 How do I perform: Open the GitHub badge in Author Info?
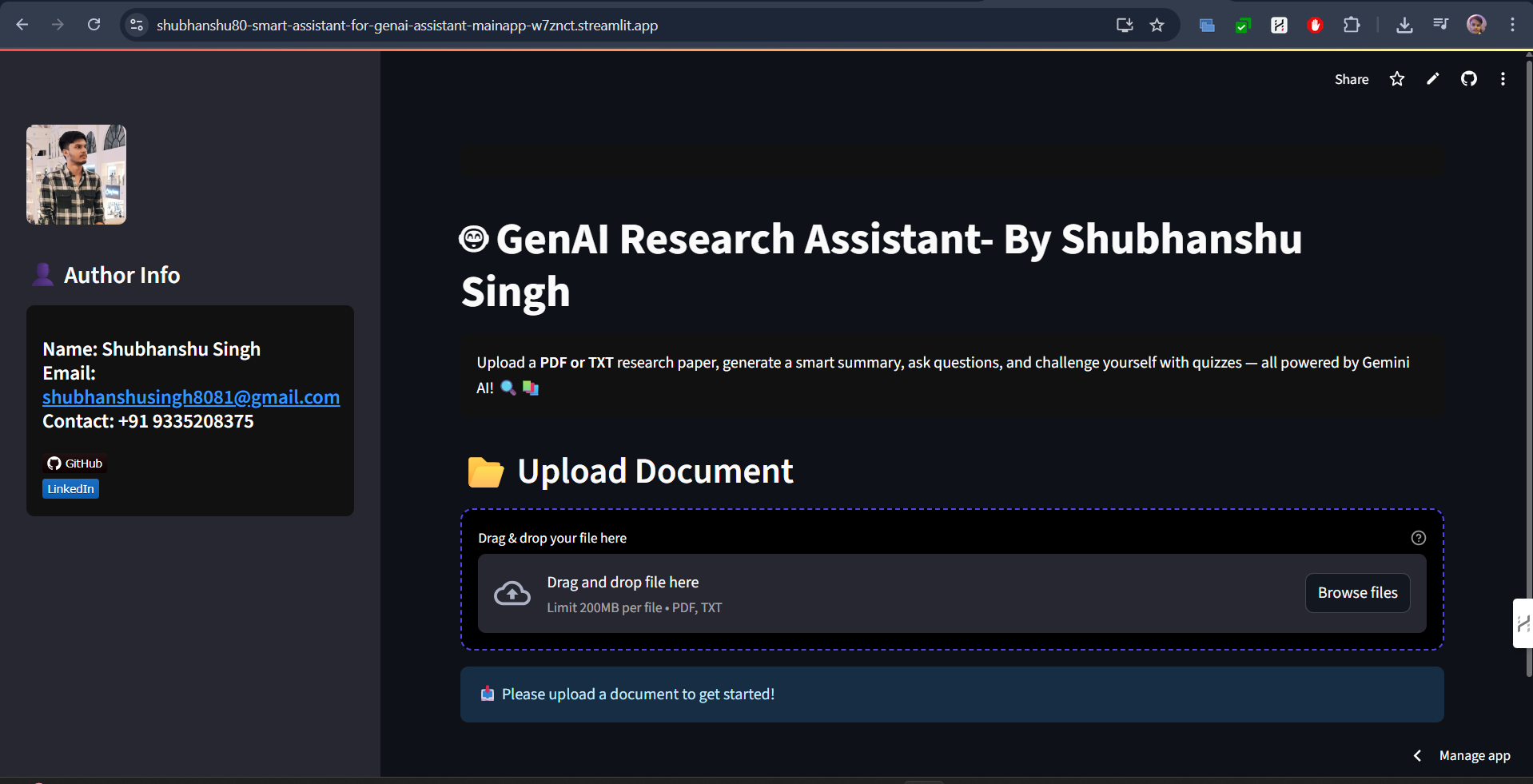74,464
